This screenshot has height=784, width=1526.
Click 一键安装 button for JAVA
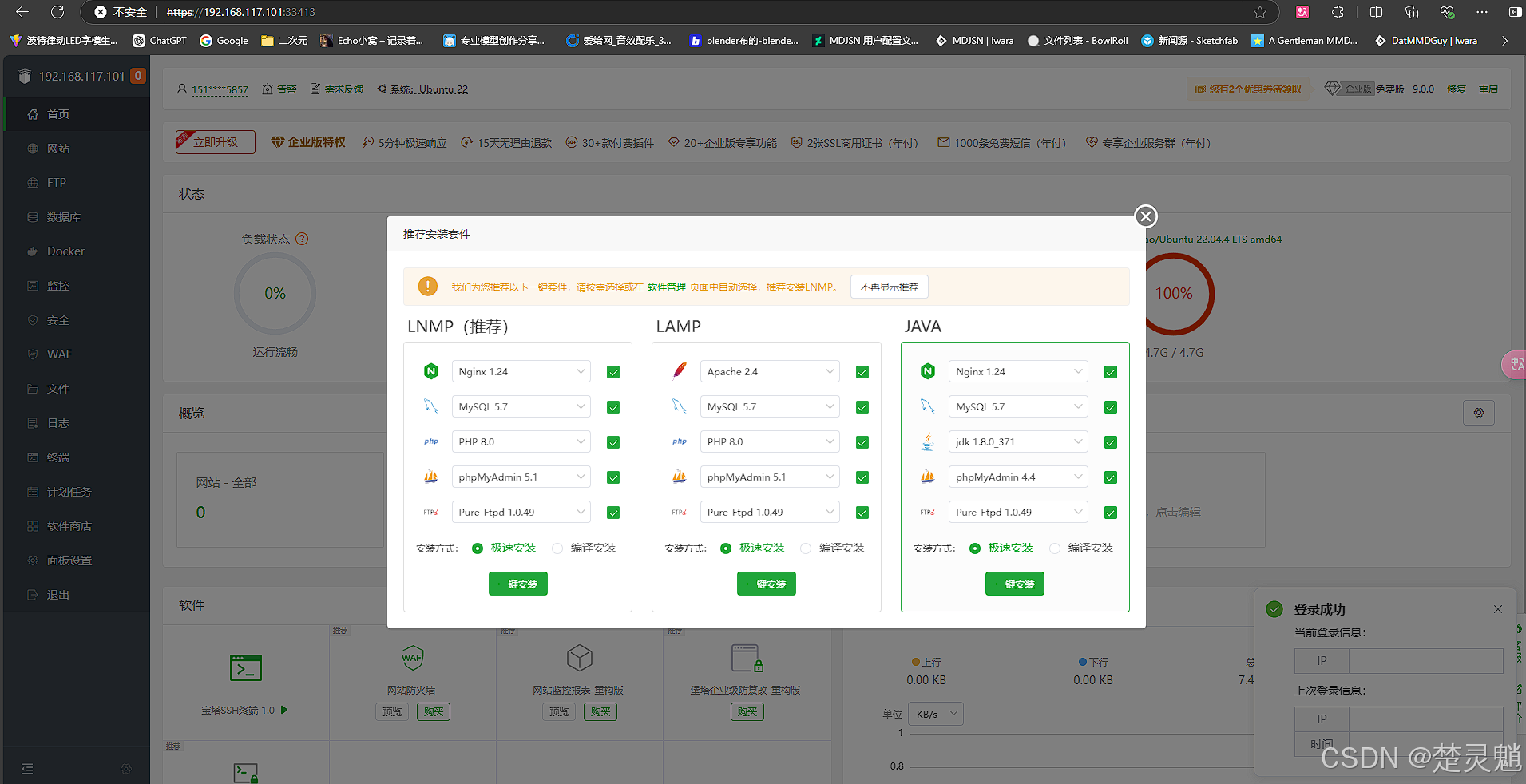(x=1015, y=584)
